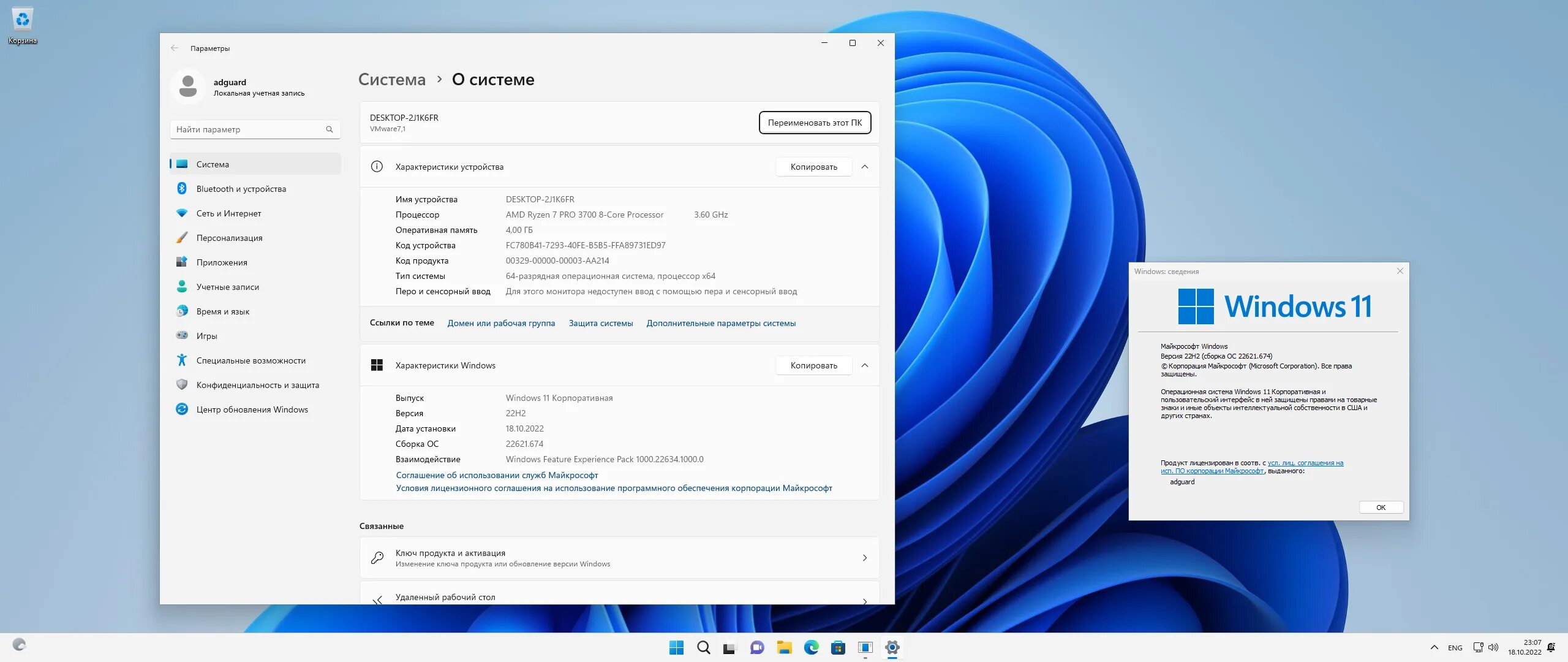This screenshot has width=1568, height=662.
Task: Open Центр обновления Windows
Action: tap(252, 409)
